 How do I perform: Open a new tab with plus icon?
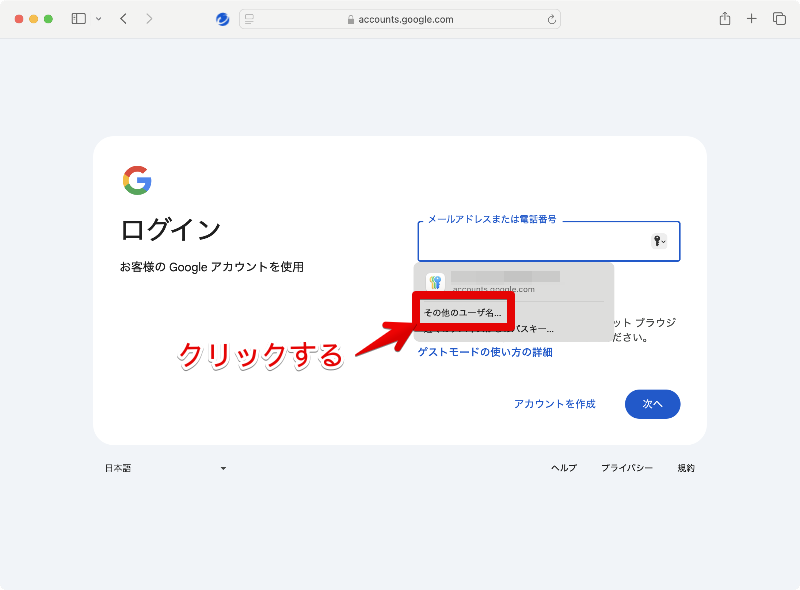pyautogui.click(x=752, y=19)
